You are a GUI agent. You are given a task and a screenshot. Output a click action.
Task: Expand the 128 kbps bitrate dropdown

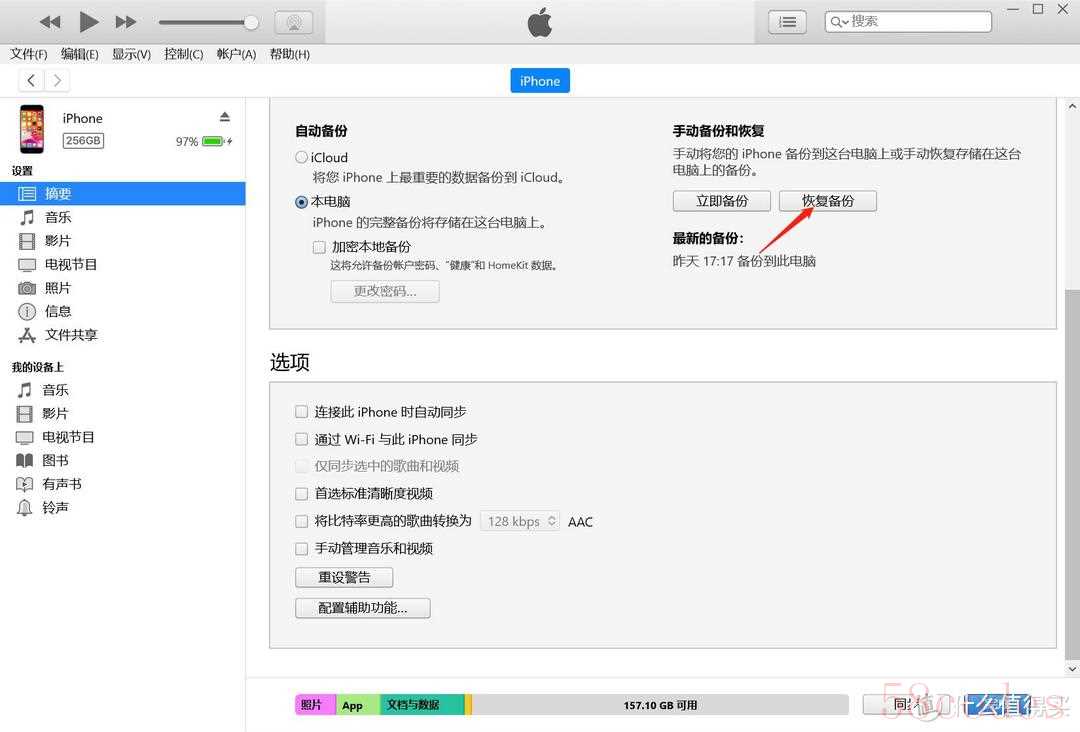click(520, 521)
